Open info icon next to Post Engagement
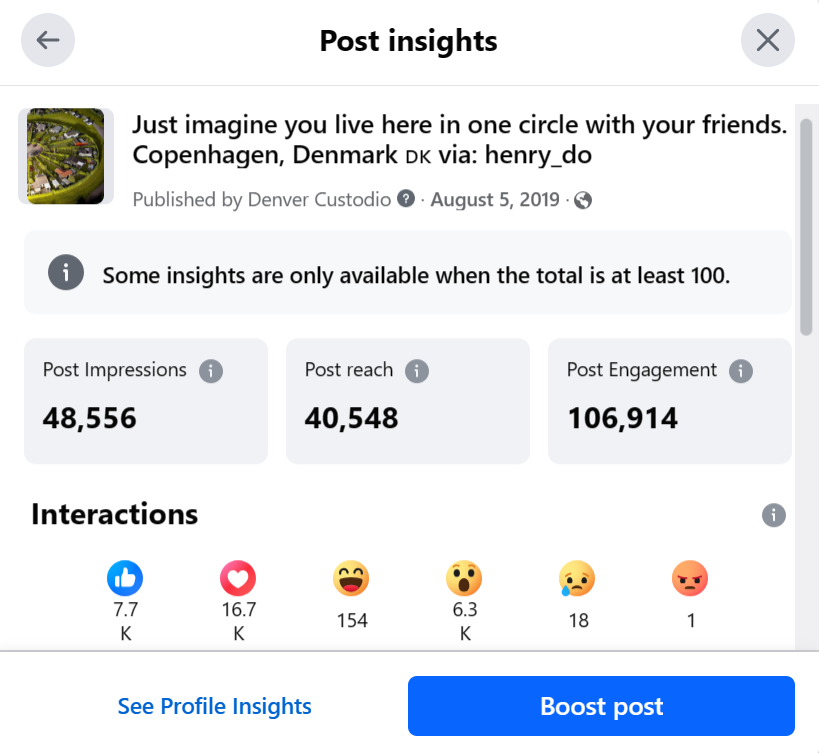This screenshot has width=819, height=753. [740, 371]
